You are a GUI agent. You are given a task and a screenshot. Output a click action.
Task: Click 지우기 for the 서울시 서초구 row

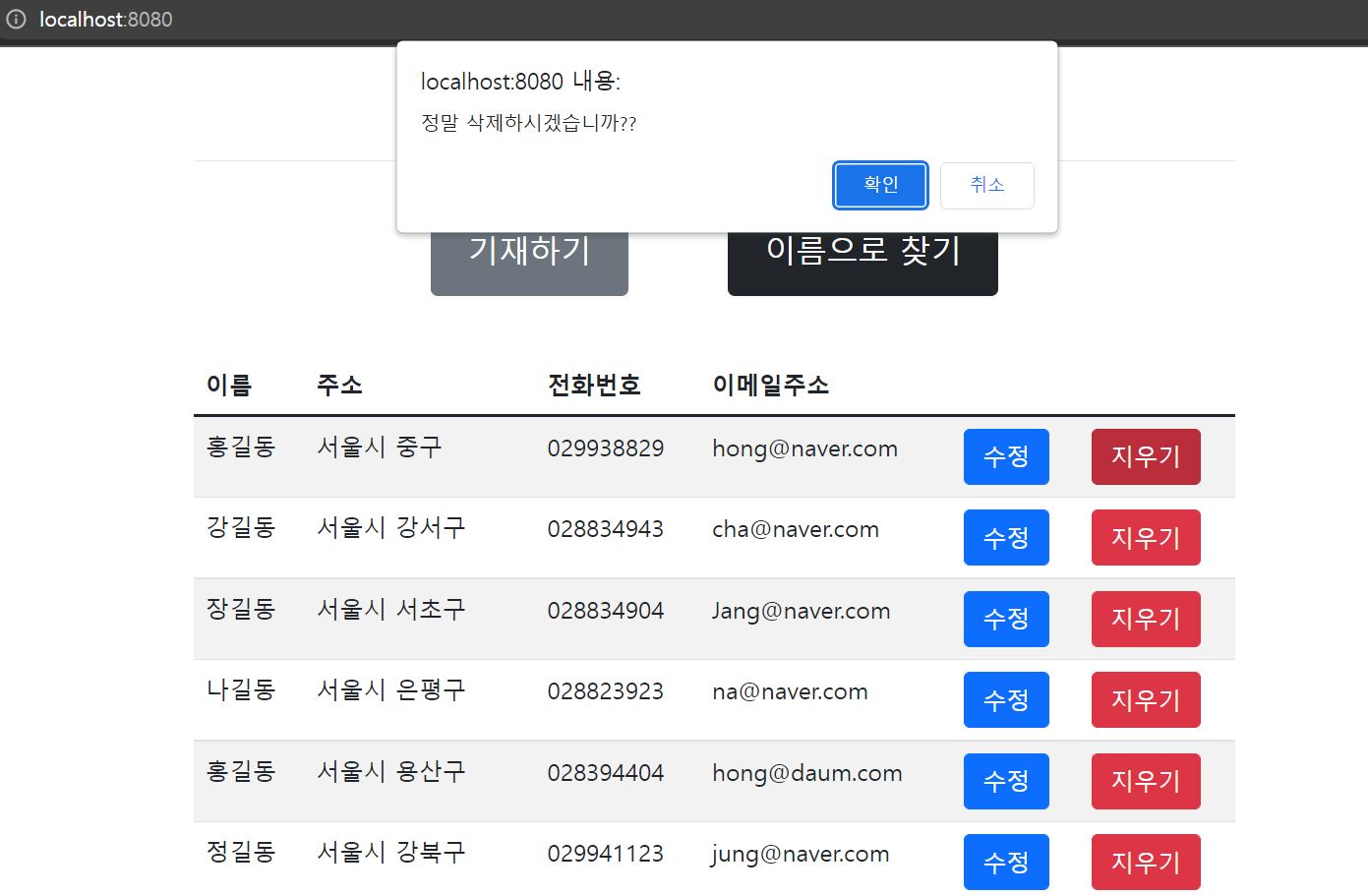coord(1145,619)
